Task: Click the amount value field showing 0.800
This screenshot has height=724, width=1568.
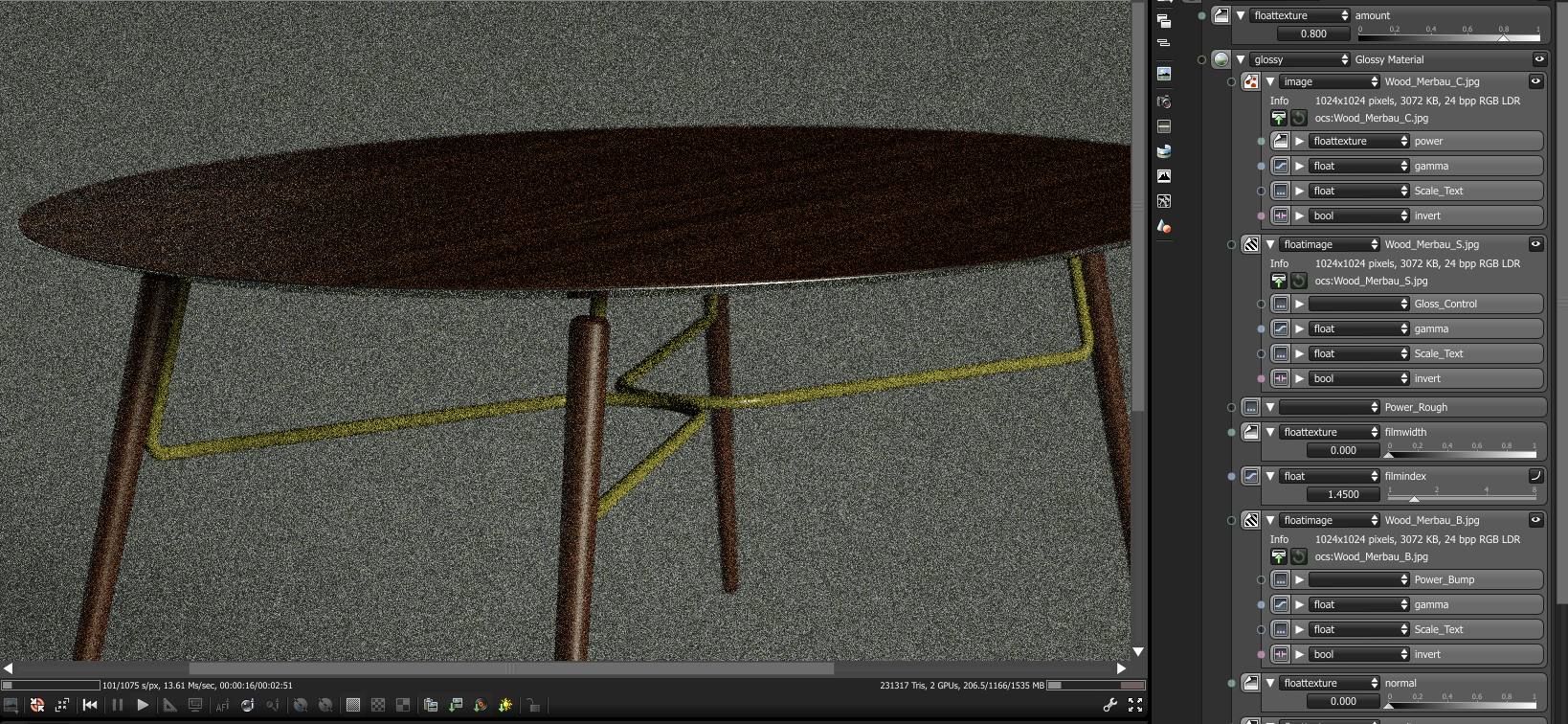Action: (x=1313, y=34)
